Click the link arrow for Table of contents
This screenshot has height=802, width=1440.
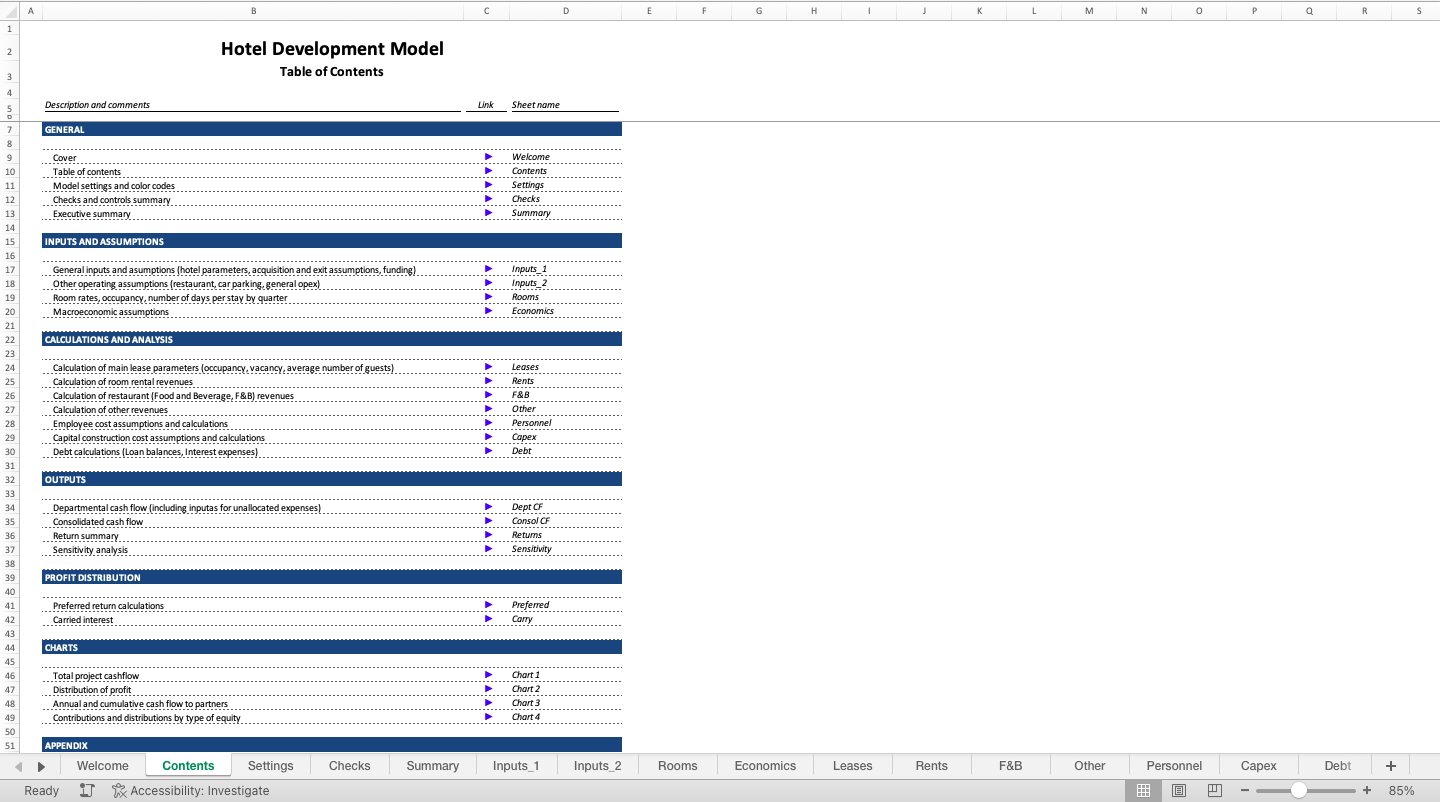488,171
